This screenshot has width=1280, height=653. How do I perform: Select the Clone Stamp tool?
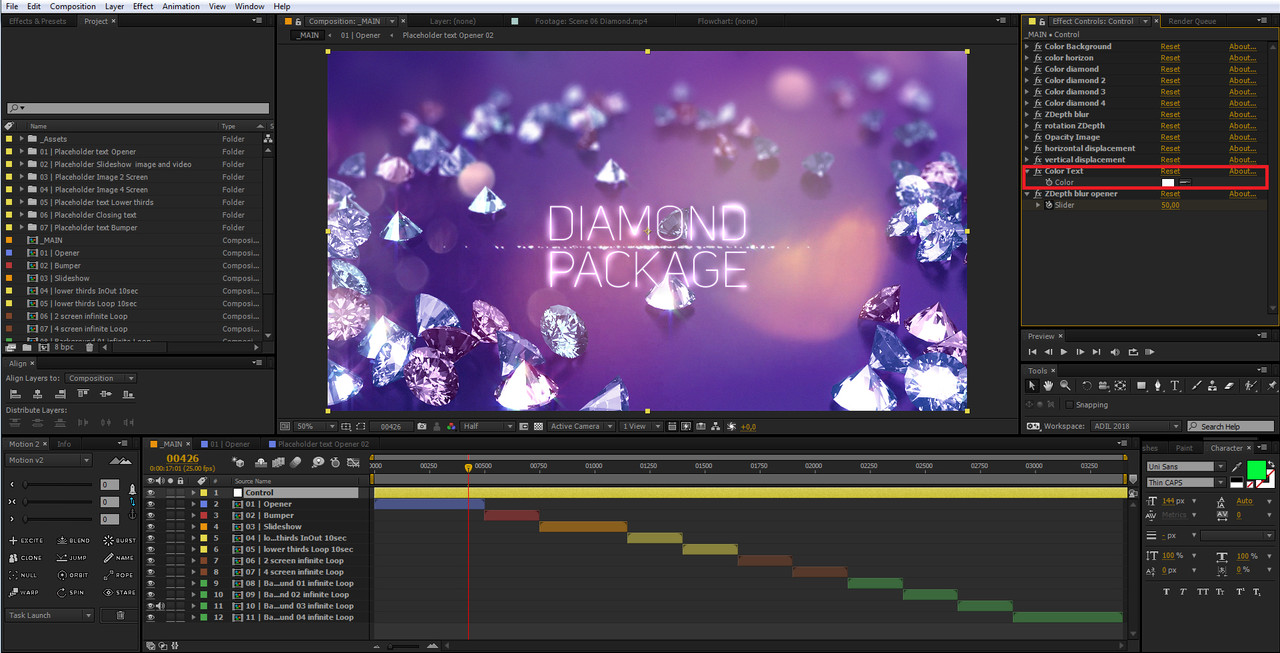[1212, 385]
